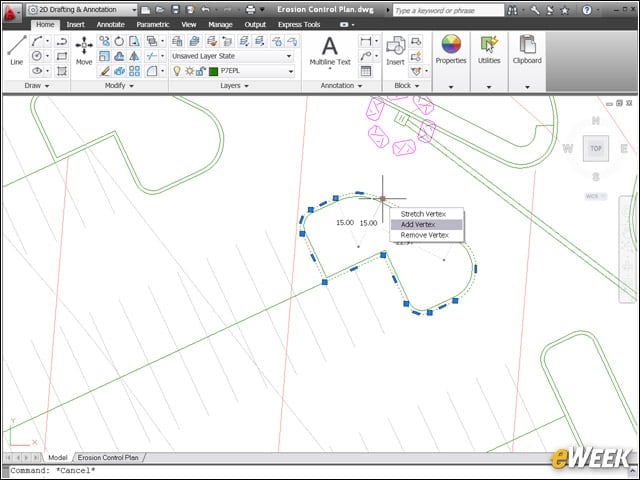Click the Clipboard panel button

[x=527, y=49]
